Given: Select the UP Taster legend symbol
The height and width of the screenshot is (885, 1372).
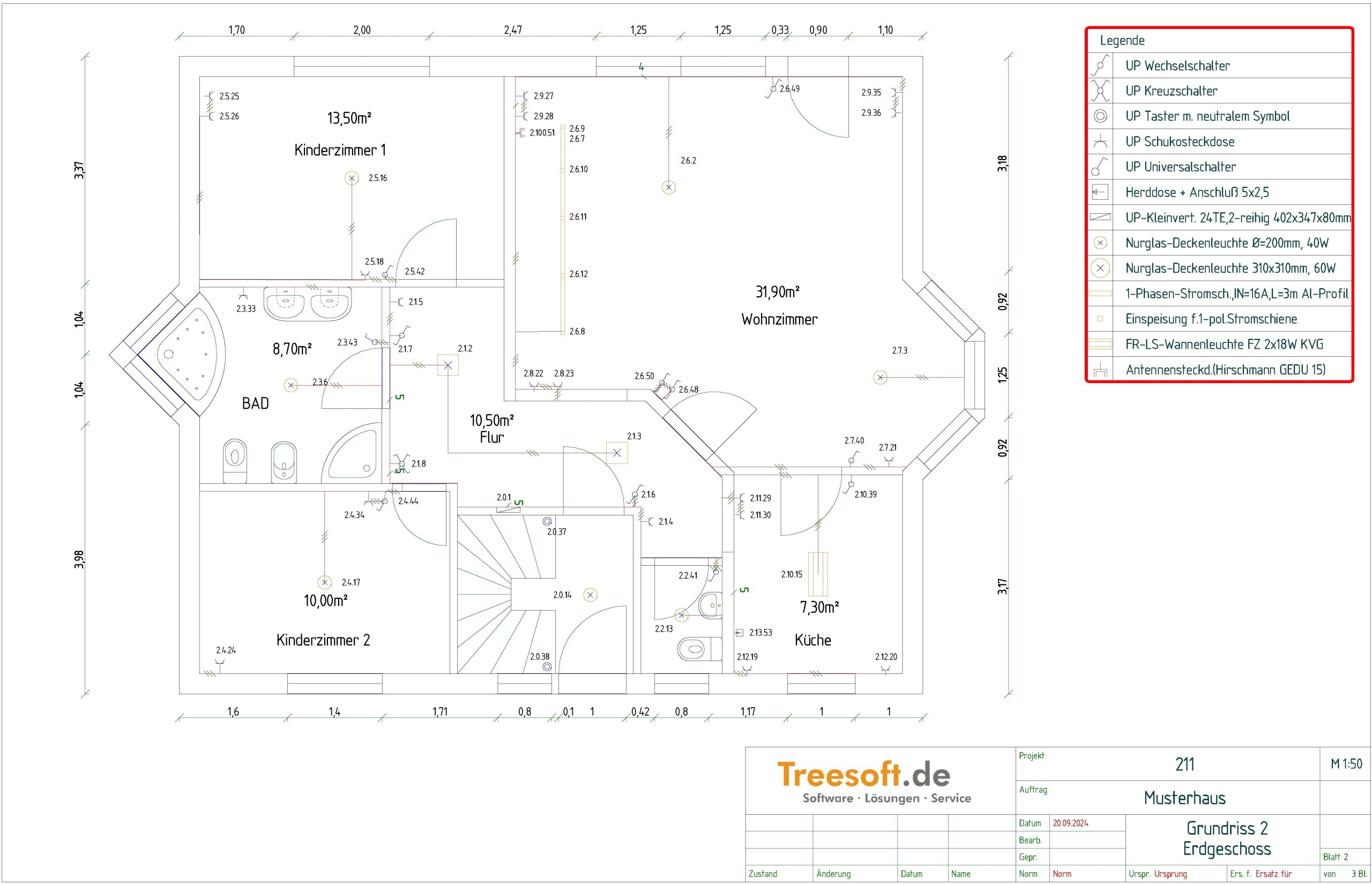Looking at the screenshot, I should tap(1100, 116).
